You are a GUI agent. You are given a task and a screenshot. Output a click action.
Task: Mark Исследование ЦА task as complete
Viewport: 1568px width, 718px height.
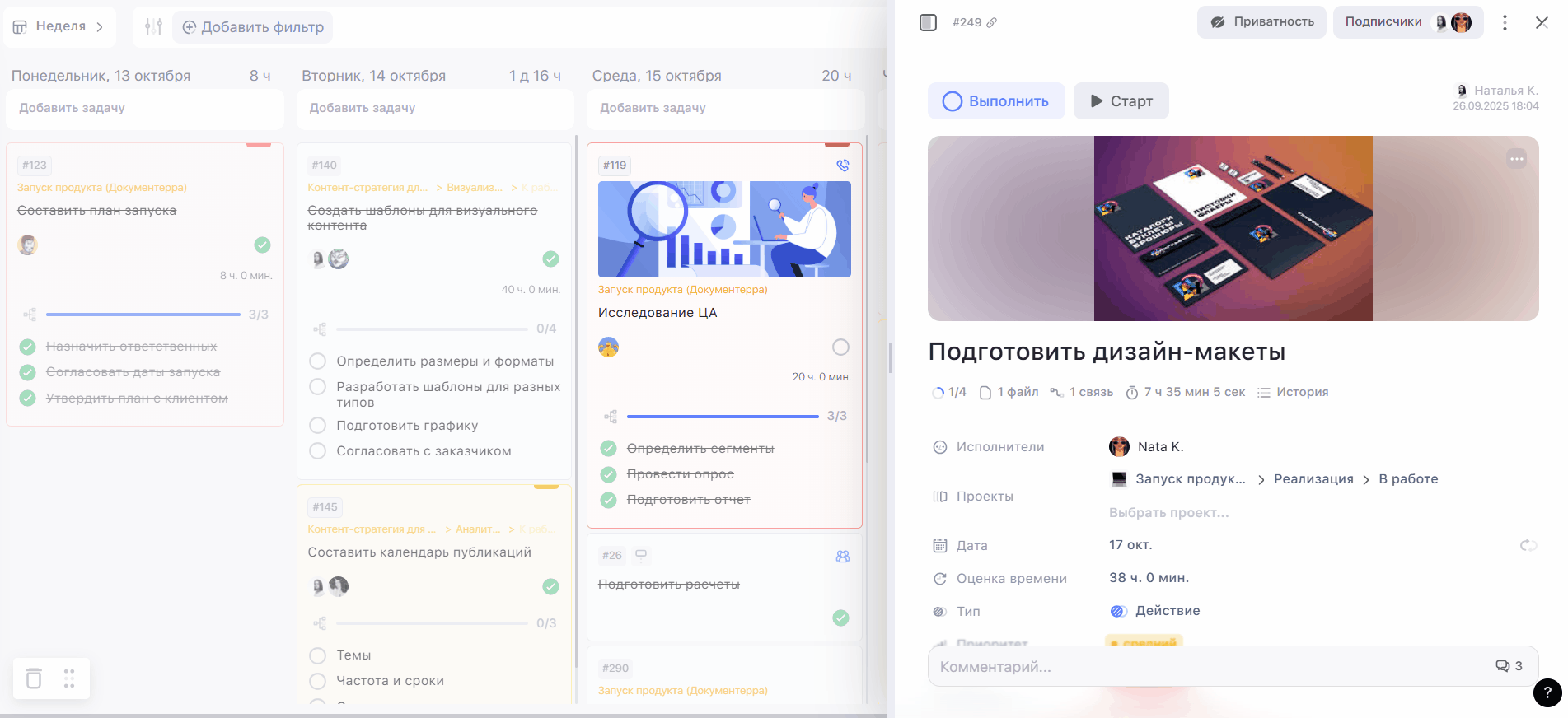840,347
